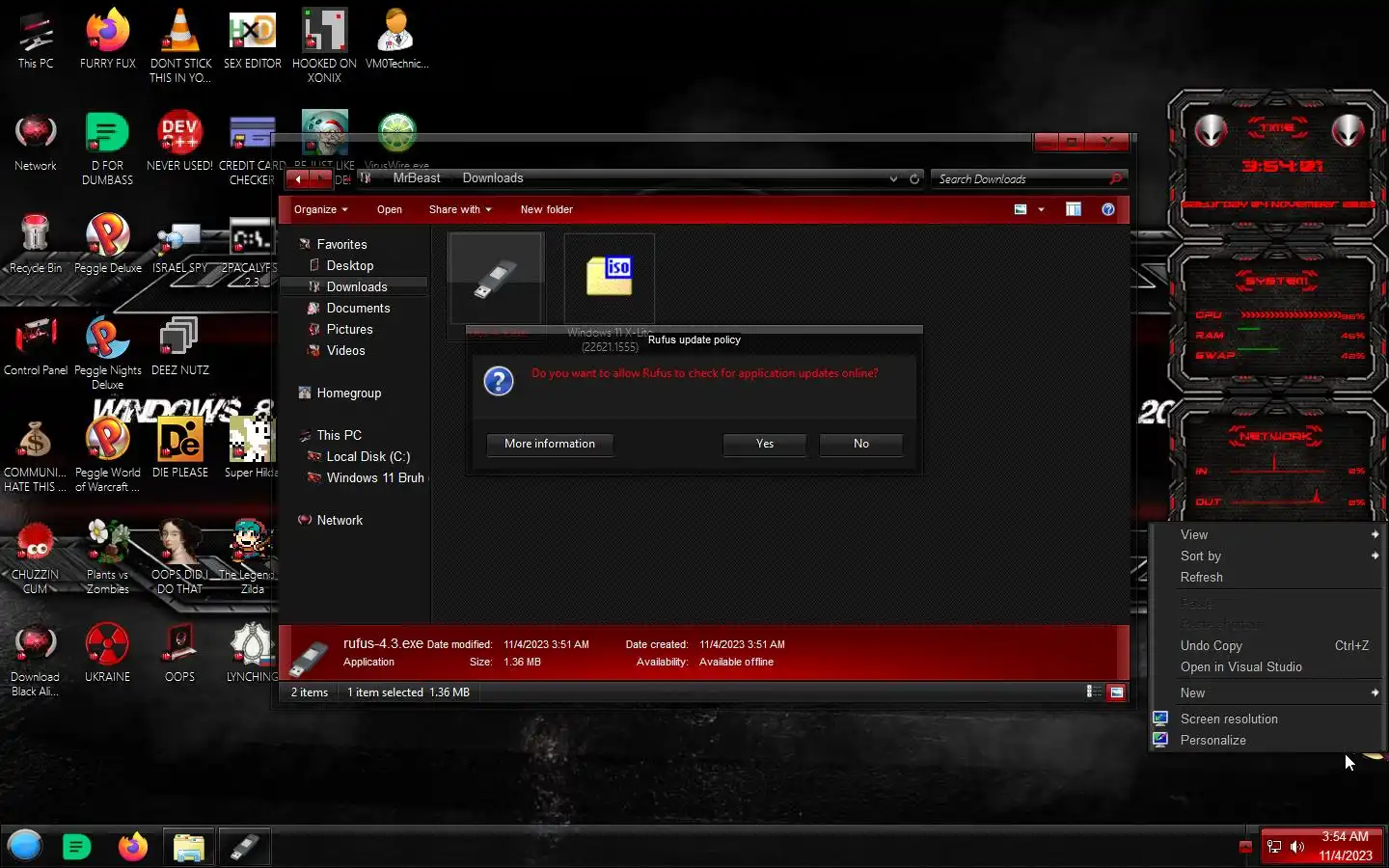This screenshot has height=868, width=1389.
Task: Select Homegroup in the navigation pane
Action: coord(349,393)
